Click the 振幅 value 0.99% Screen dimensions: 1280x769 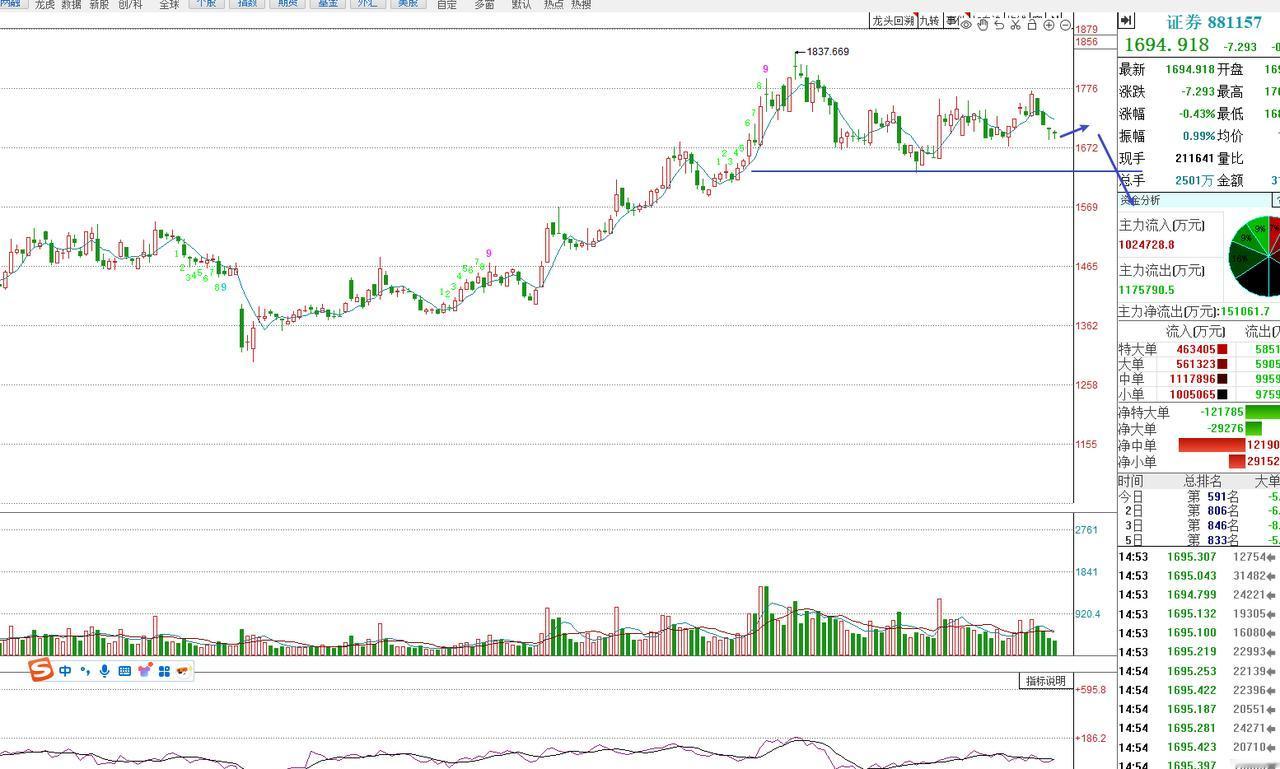click(1197, 136)
